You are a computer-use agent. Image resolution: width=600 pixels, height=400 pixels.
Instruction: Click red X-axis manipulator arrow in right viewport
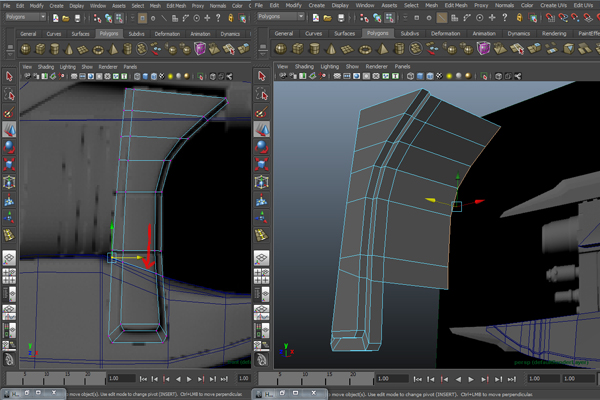(479, 201)
